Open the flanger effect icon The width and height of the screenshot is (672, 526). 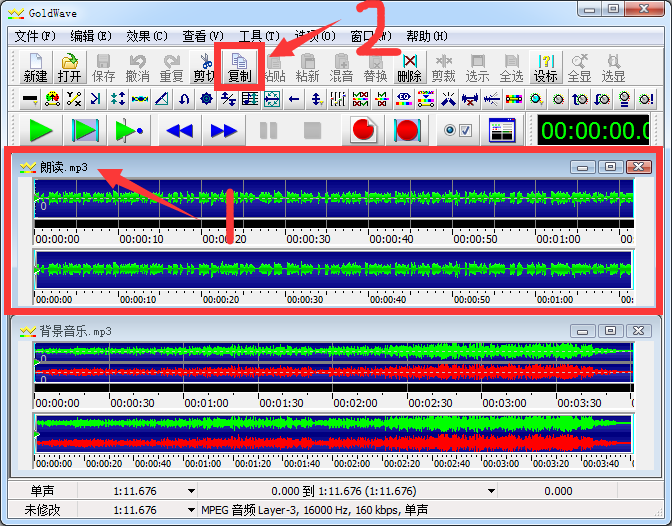140,99
